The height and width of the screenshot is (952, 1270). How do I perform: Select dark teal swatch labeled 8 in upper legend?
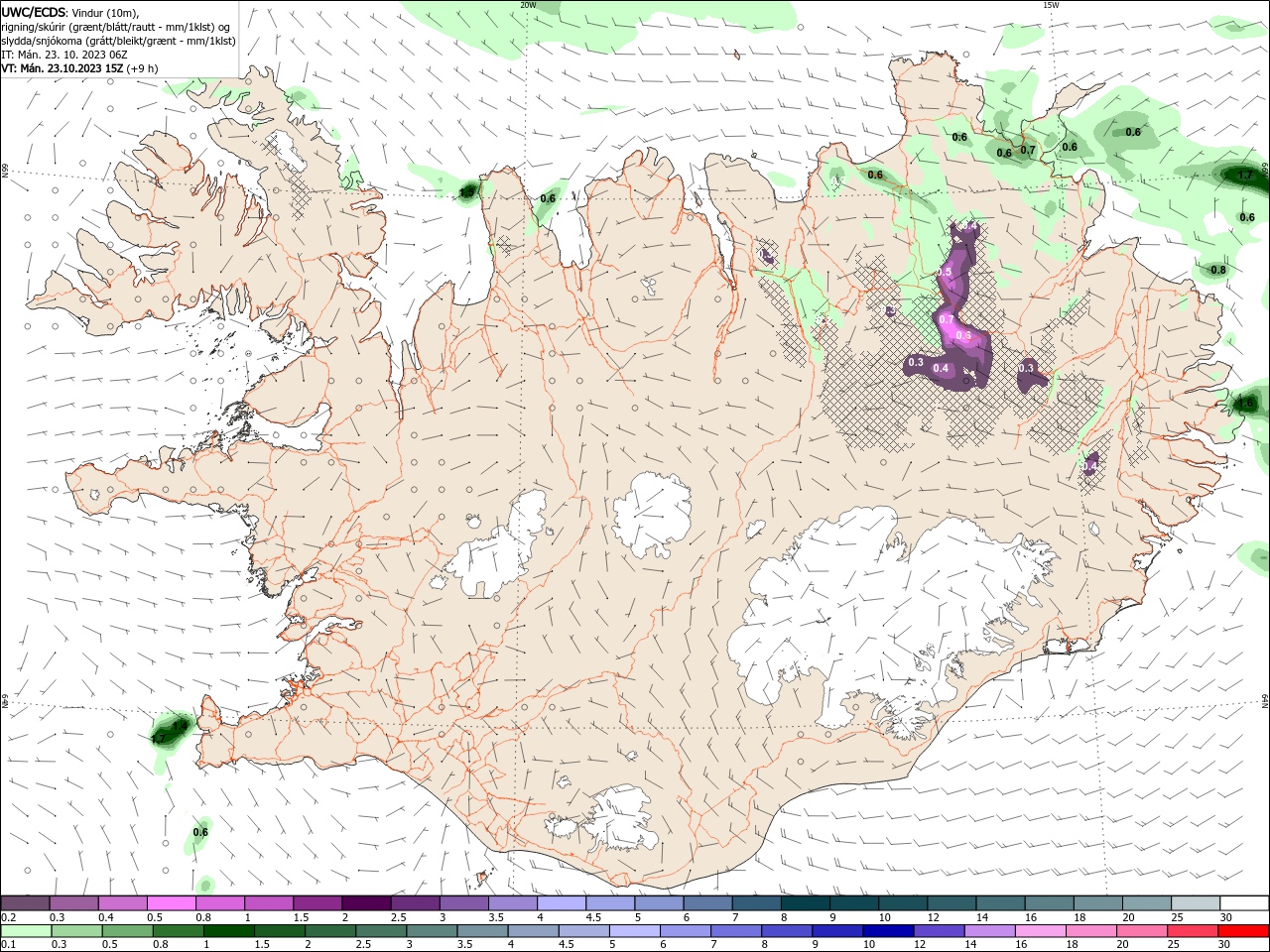[806, 902]
